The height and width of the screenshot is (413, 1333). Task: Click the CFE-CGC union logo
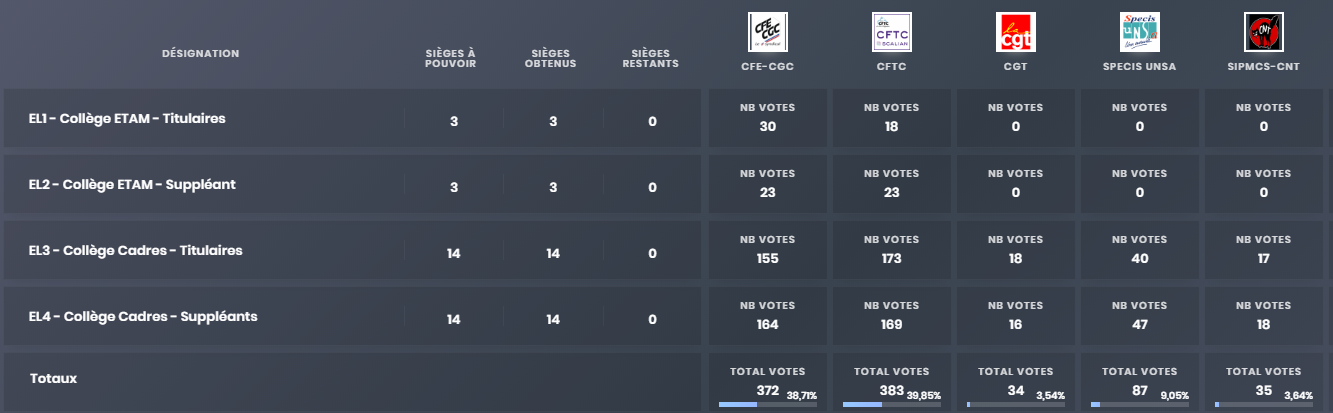[768, 32]
